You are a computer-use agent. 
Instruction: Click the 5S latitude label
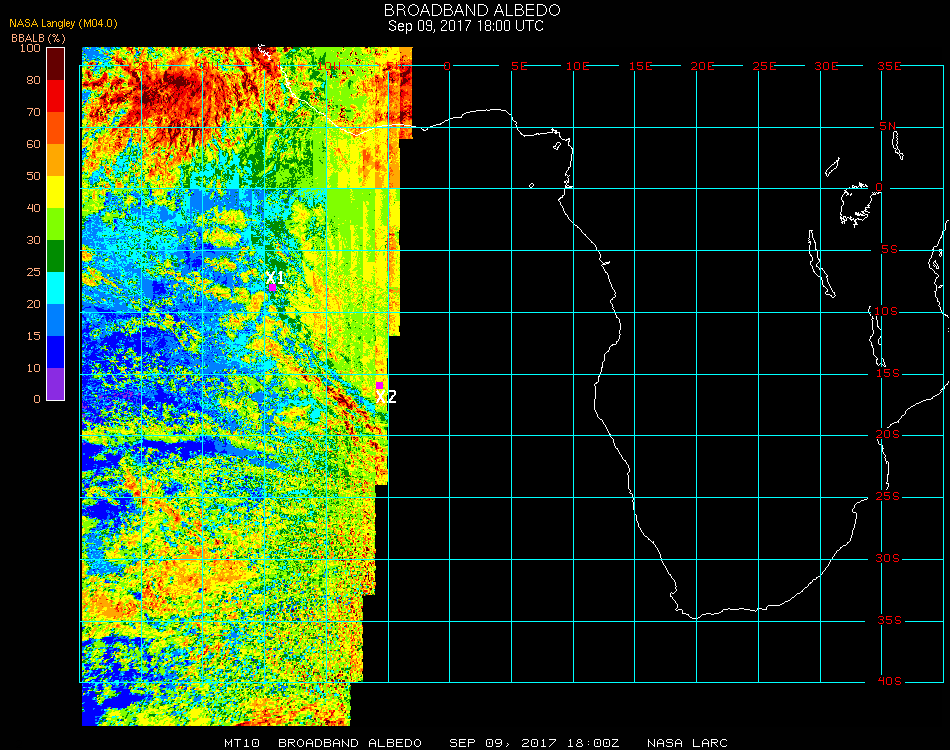pos(889,250)
